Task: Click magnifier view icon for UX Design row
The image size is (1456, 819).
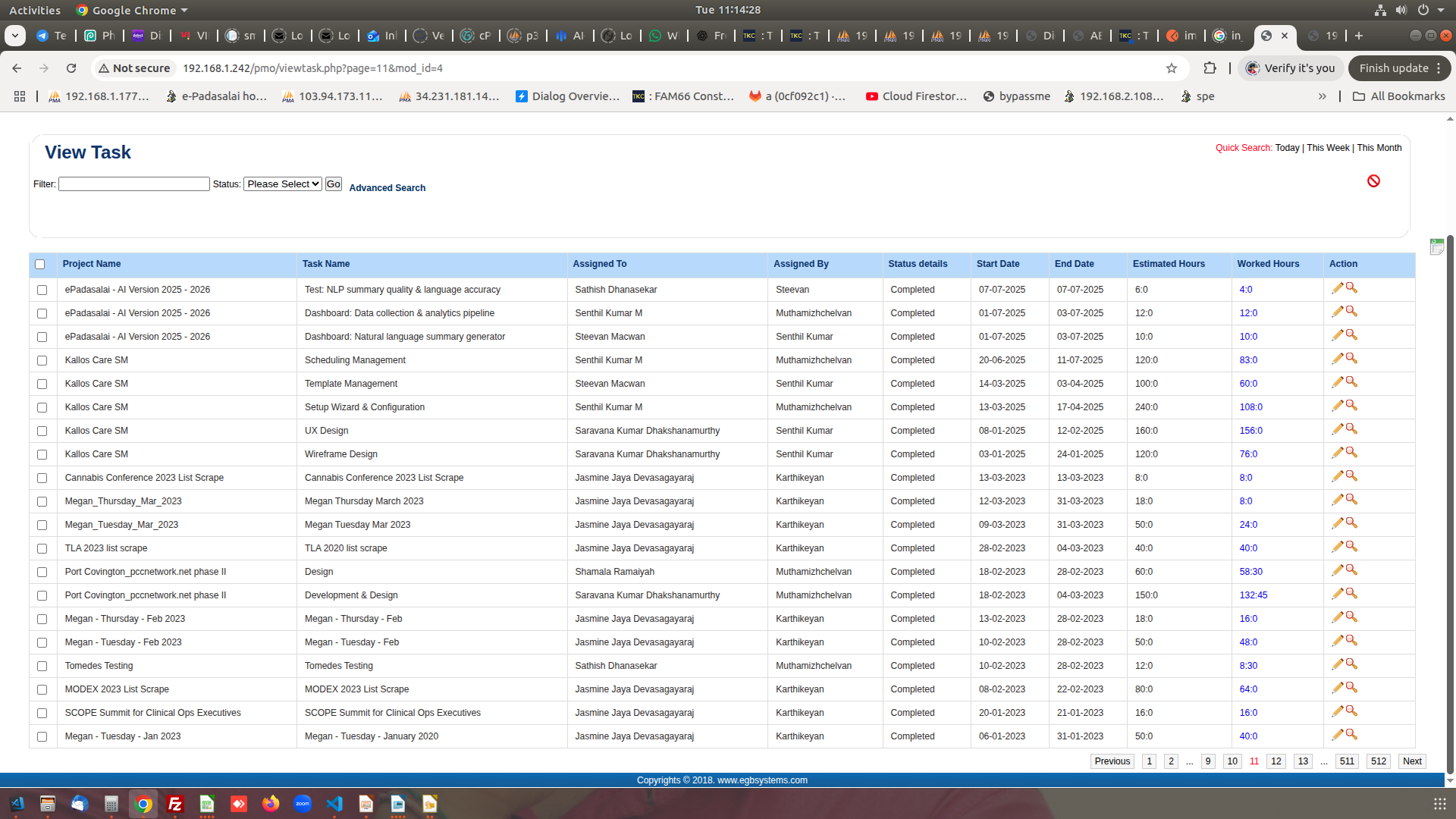Action: point(1351,429)
